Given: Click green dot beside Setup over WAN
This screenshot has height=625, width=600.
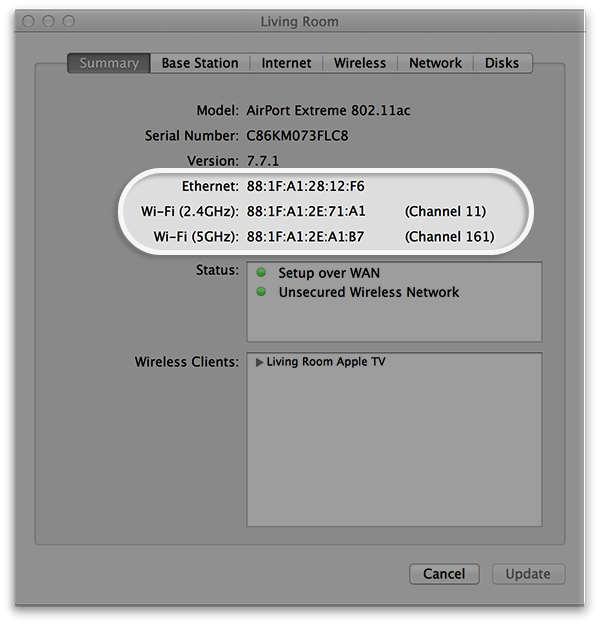Looking at the screenshot, I should point(261,273).
